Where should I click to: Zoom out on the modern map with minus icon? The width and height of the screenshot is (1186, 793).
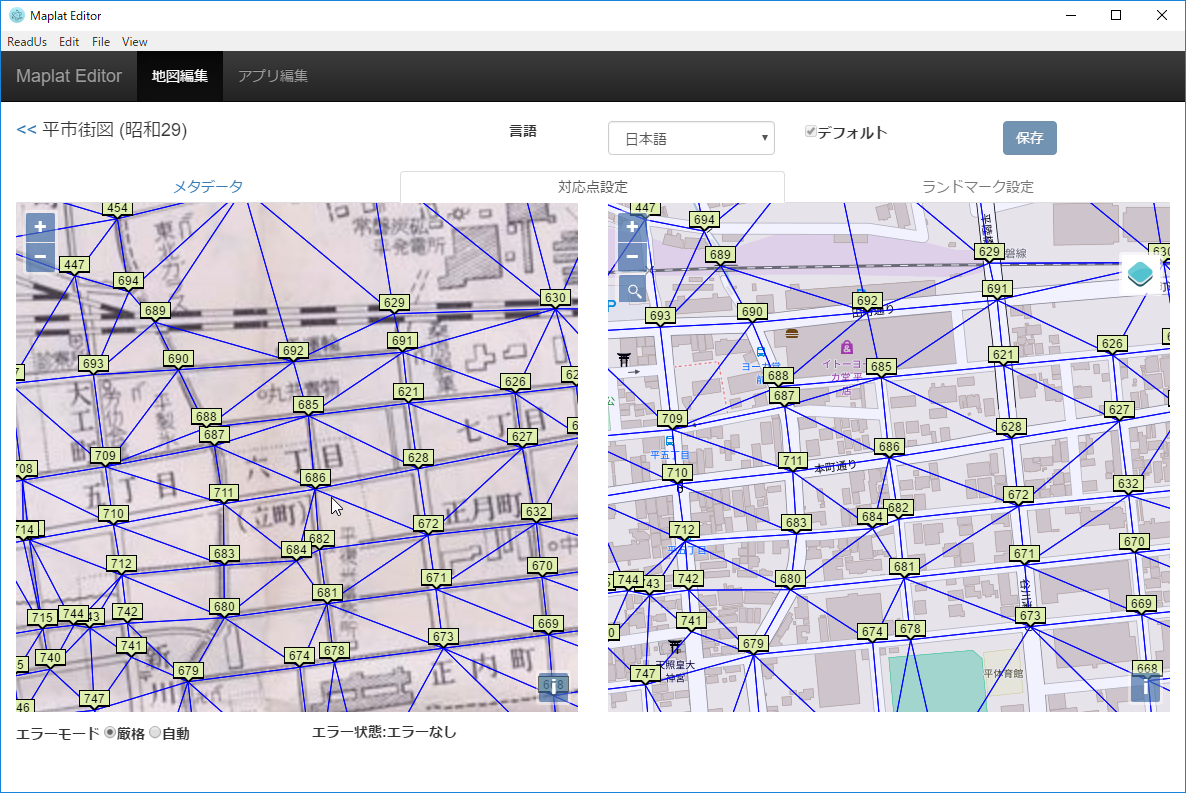click(x=632, y=257)
